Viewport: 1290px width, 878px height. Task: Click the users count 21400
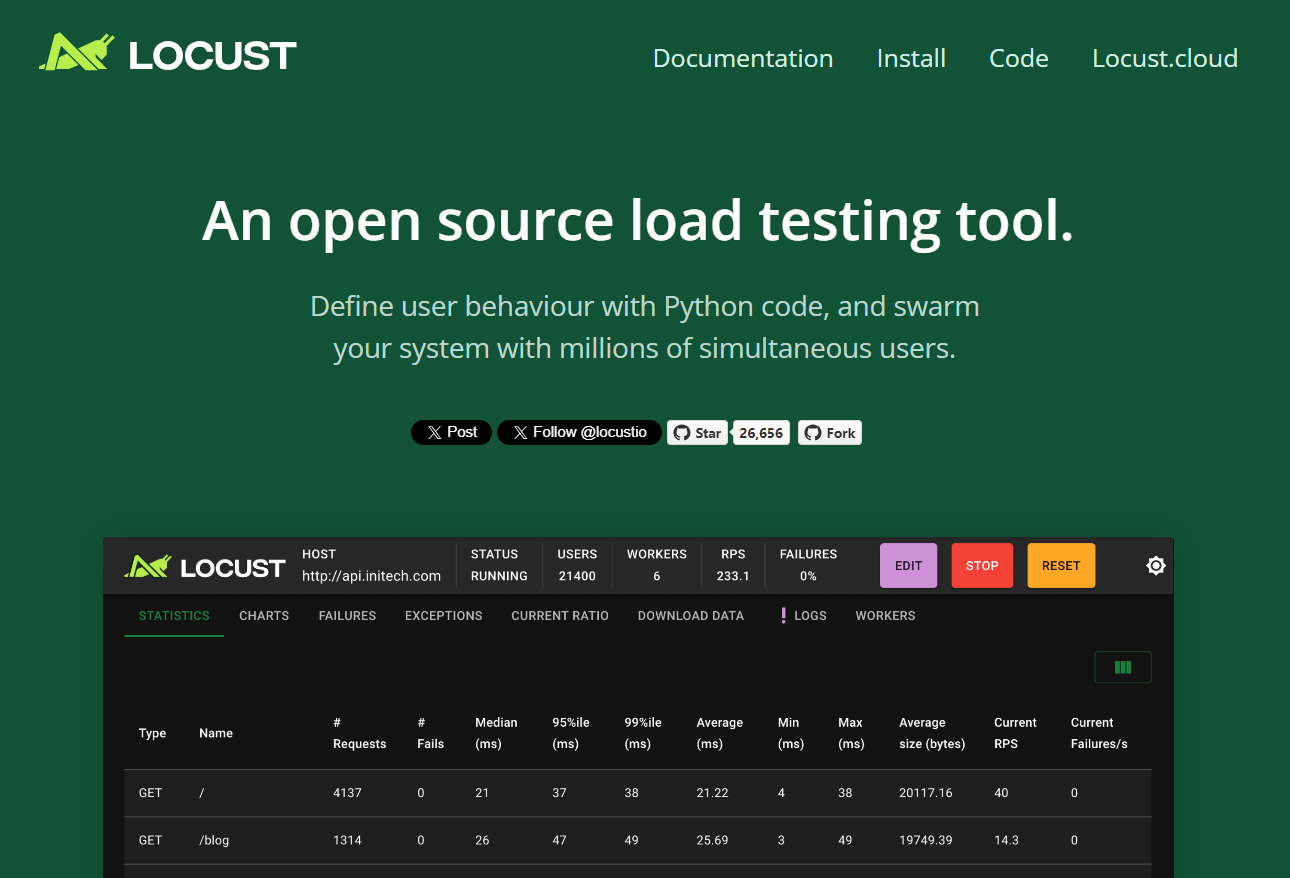(577, 576)
